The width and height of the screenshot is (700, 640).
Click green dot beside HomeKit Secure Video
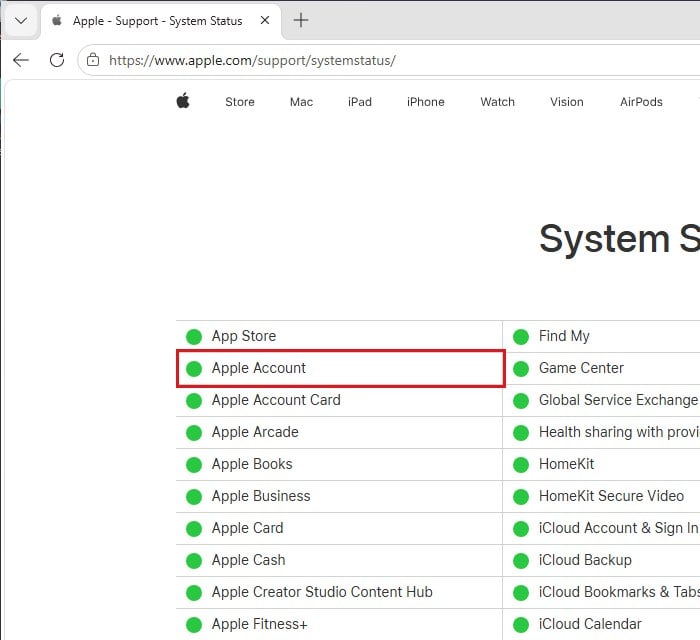pyautogui.click(x=521, y=497)
